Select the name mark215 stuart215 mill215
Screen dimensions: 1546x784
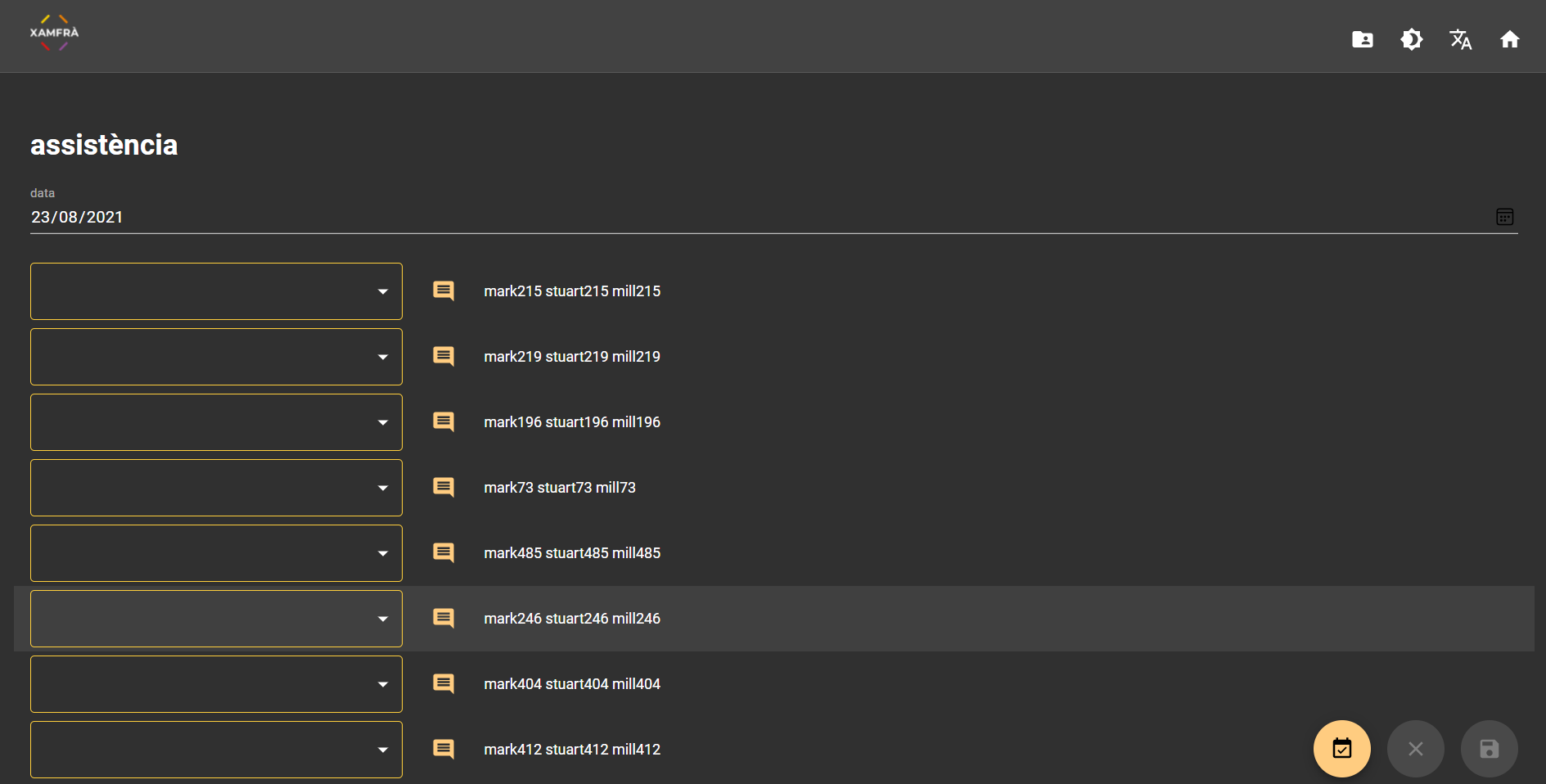click(572, 291)
